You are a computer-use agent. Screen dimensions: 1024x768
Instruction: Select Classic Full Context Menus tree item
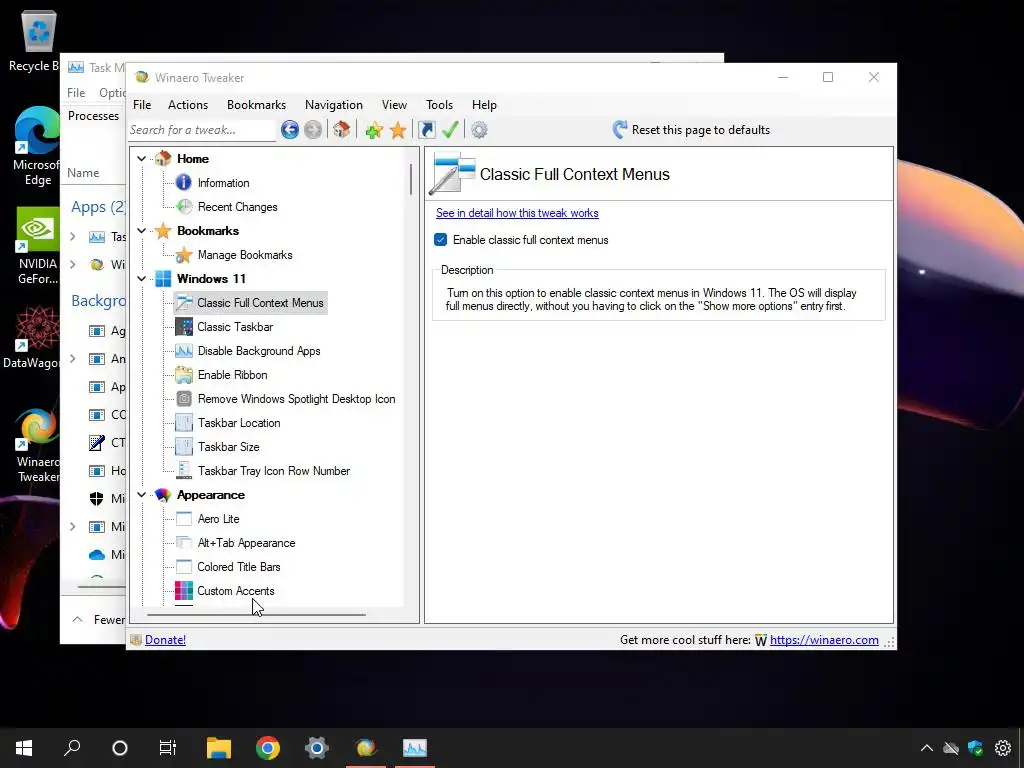tap(251, 303)
